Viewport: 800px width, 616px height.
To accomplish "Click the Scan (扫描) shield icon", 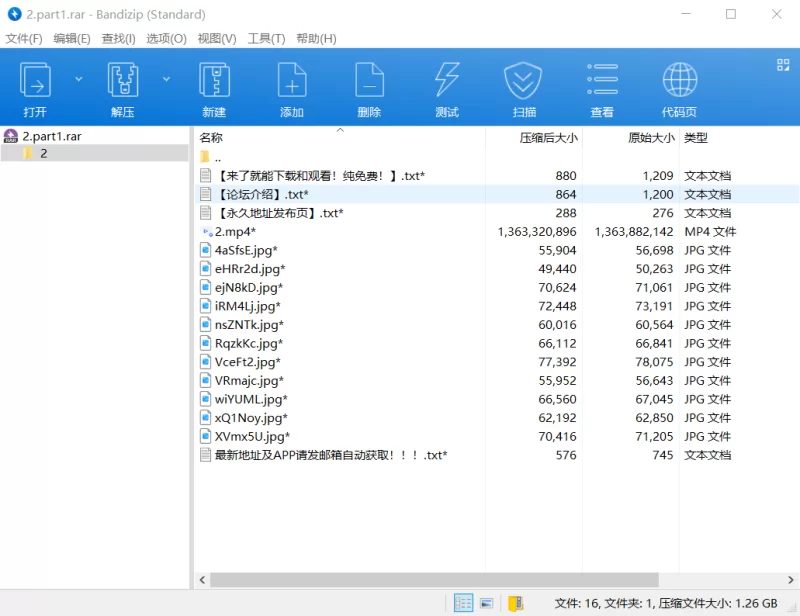I will coord(523,81).
